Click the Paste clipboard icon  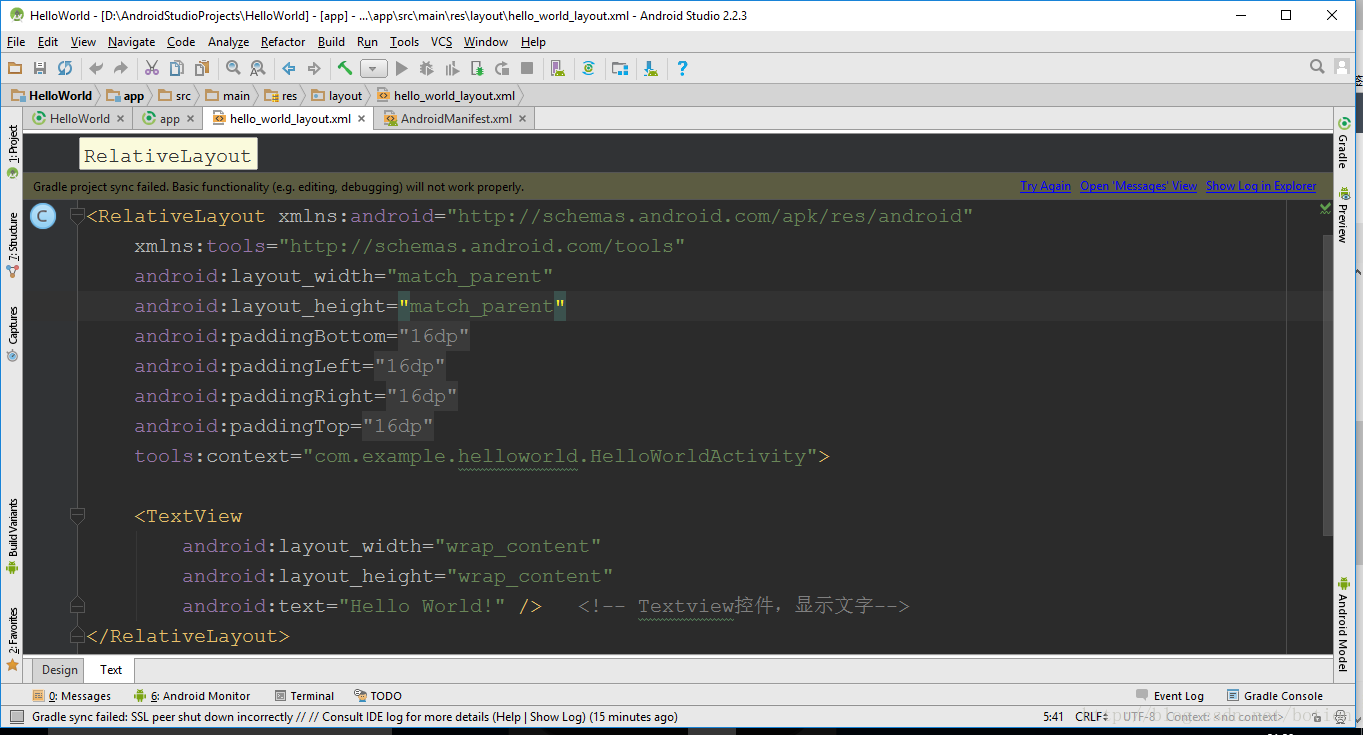point(202,68)
